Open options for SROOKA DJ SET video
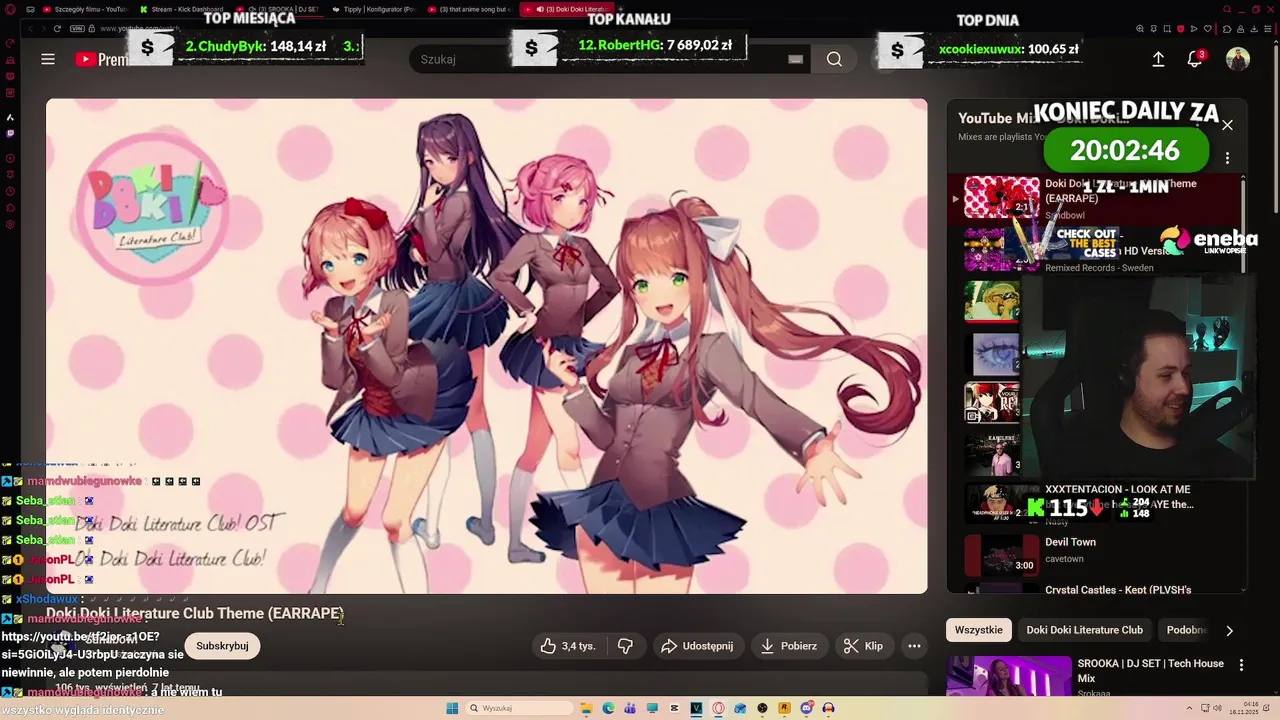The image size is (1280, 720). pos(1241,665)
